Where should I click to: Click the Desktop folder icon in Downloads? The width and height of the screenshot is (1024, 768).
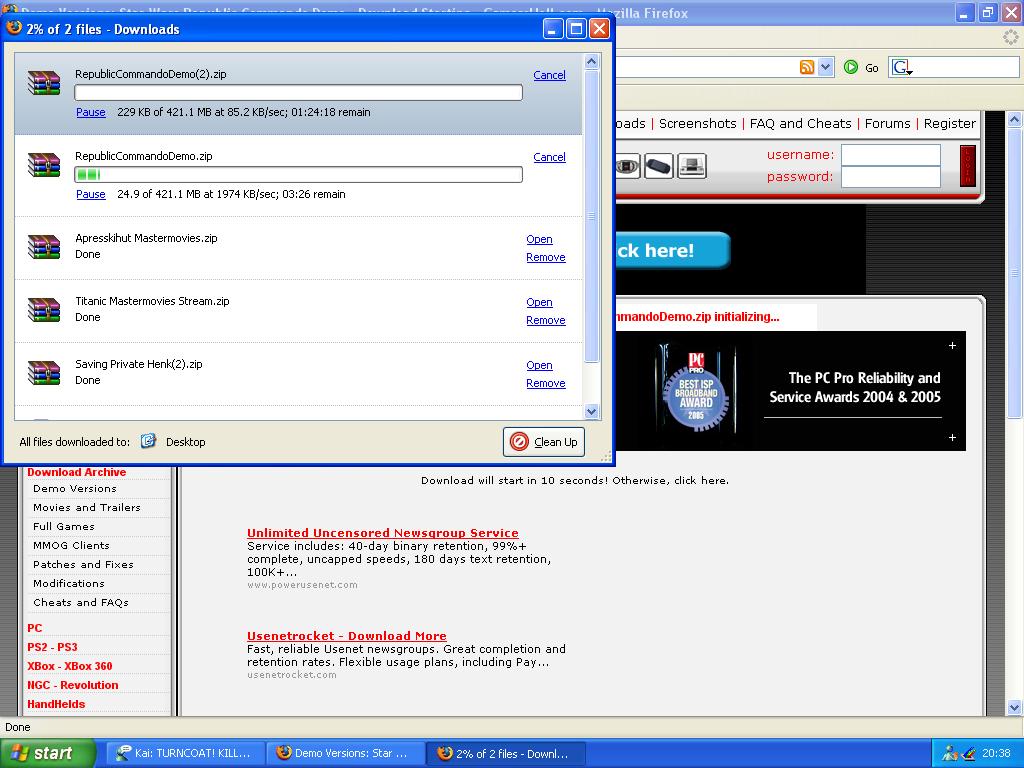(148, 441)
